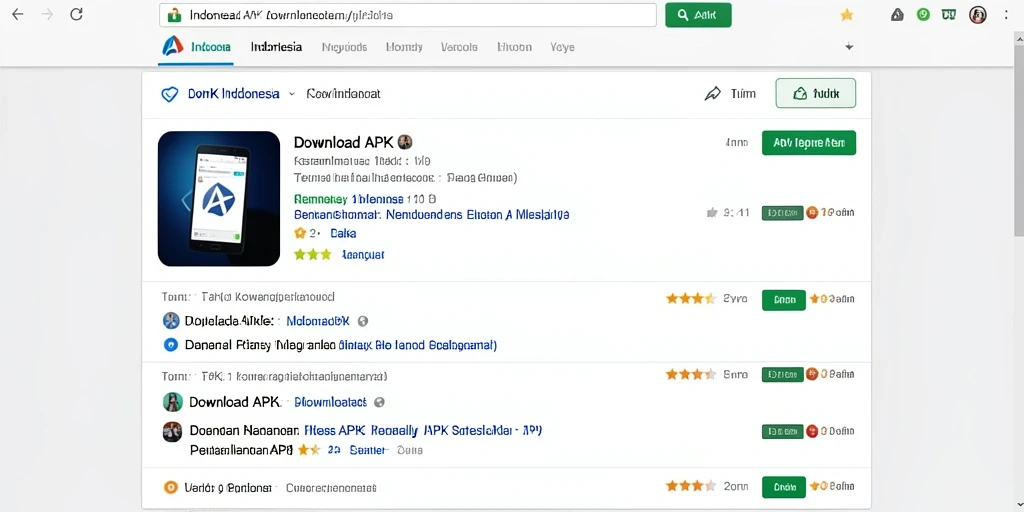Click the star rating beside 2yvo
1024x512 pixels.
(691, 299)
